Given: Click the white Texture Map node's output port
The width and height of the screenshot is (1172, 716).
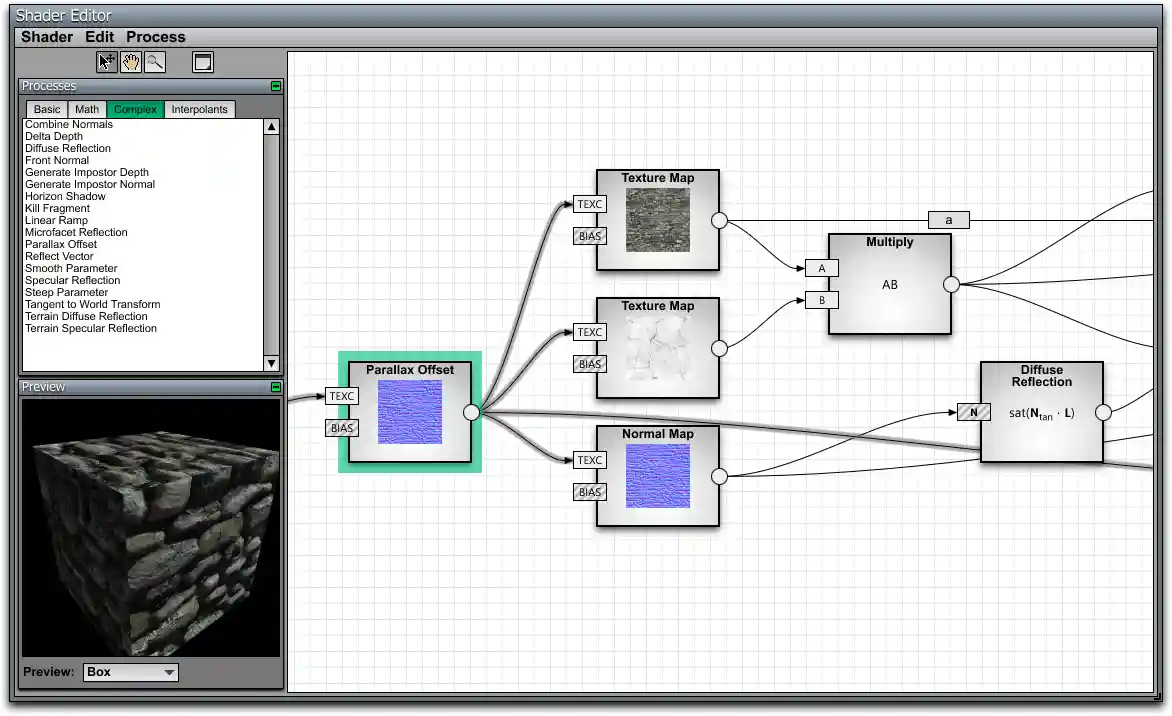Looking at the screenshot, I should coord(719,348).
